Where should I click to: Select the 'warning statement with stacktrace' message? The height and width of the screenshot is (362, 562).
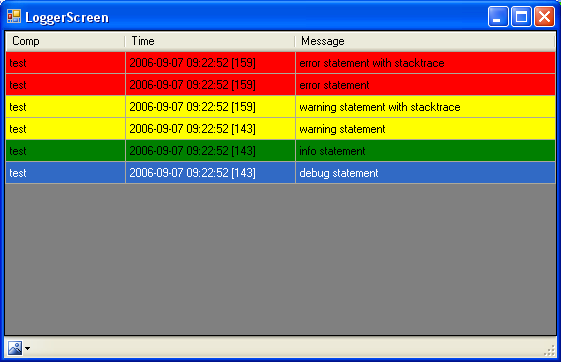[x=425, y=107]
